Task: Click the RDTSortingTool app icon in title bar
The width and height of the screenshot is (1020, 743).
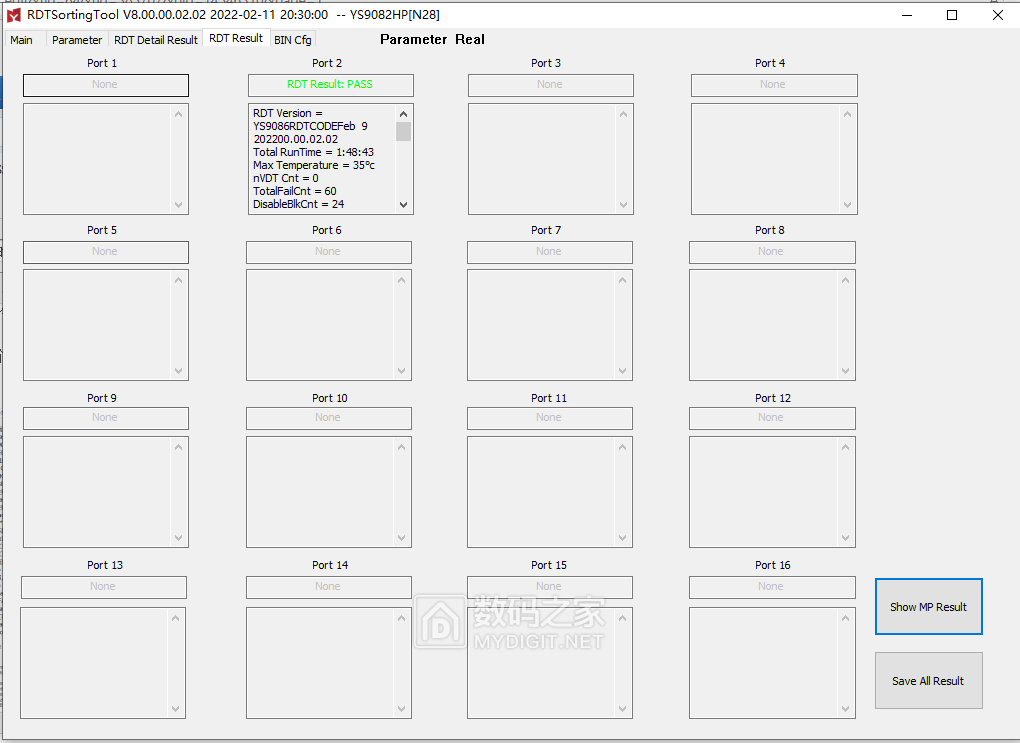Action: tap(14, 15)
